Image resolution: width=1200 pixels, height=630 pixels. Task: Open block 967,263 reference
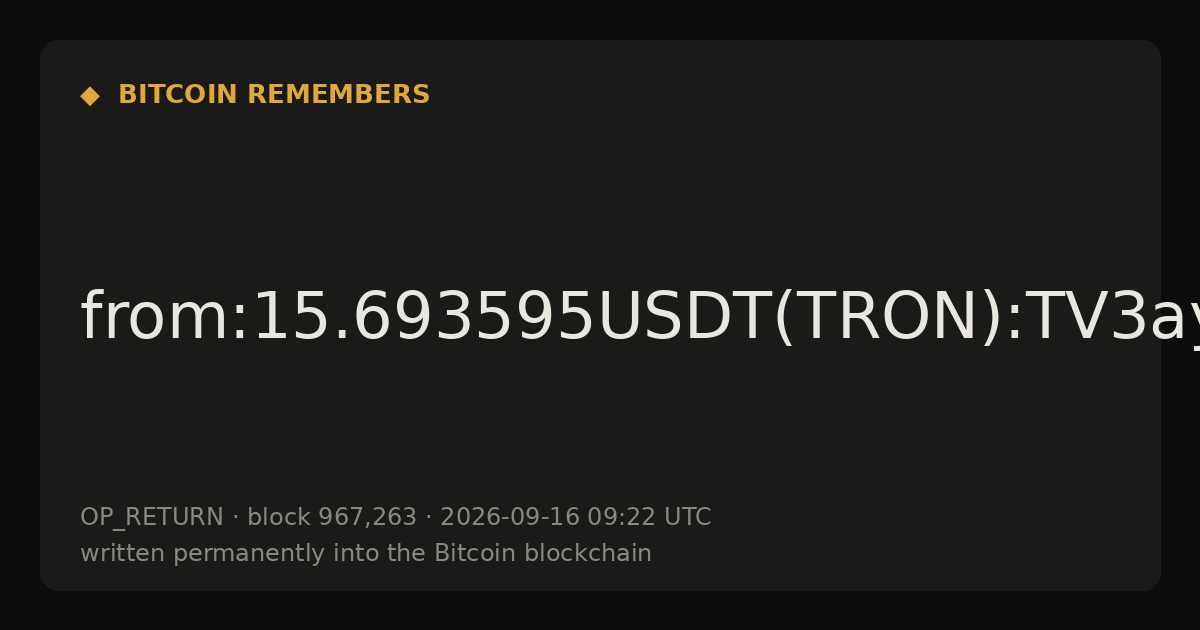pyautogui.click(x=332, y=518)
